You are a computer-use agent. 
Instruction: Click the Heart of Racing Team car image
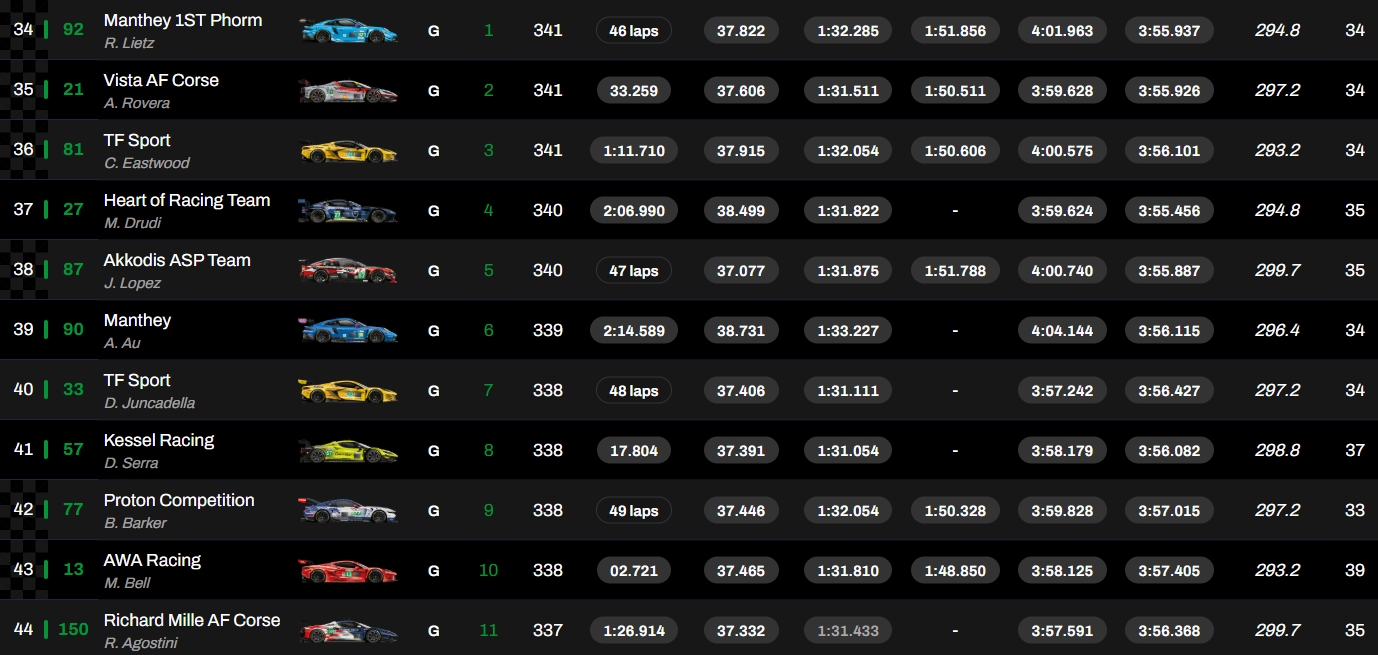click(348, 211)
